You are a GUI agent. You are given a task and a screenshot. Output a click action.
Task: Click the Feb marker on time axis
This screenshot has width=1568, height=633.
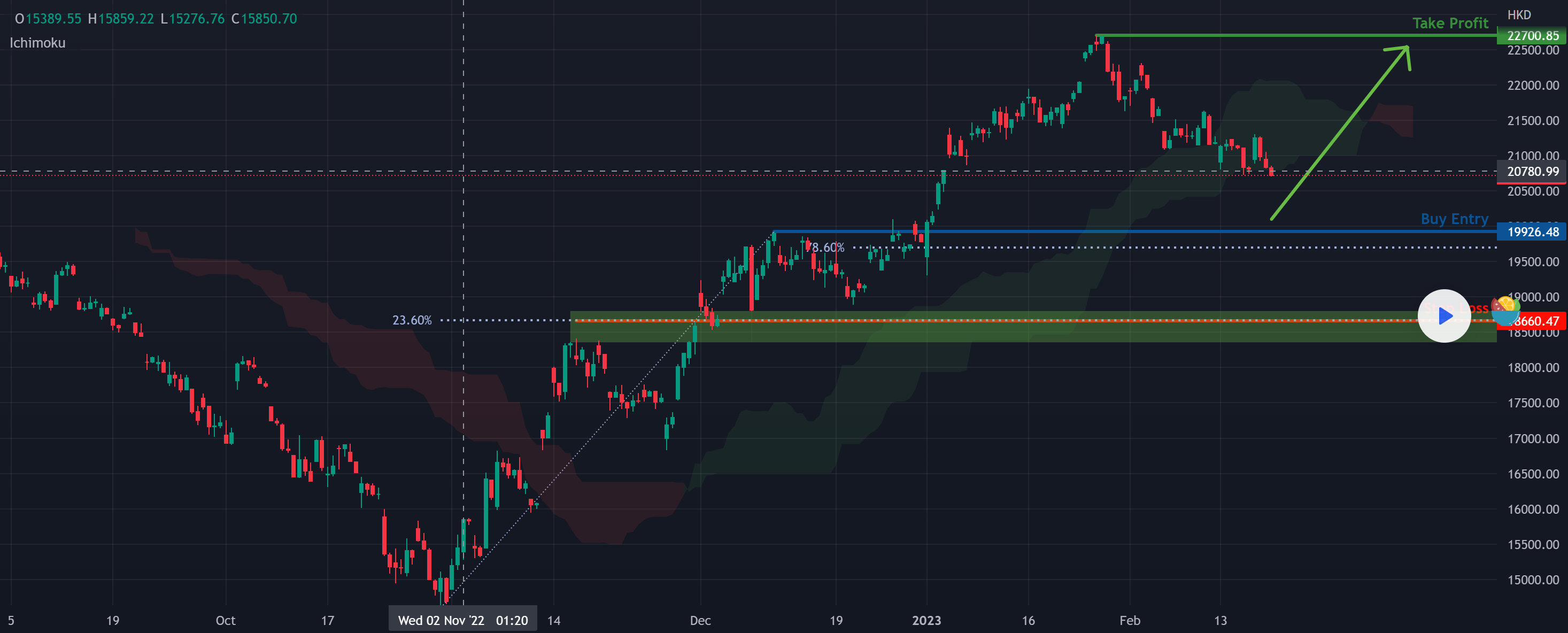[1130, 620]
